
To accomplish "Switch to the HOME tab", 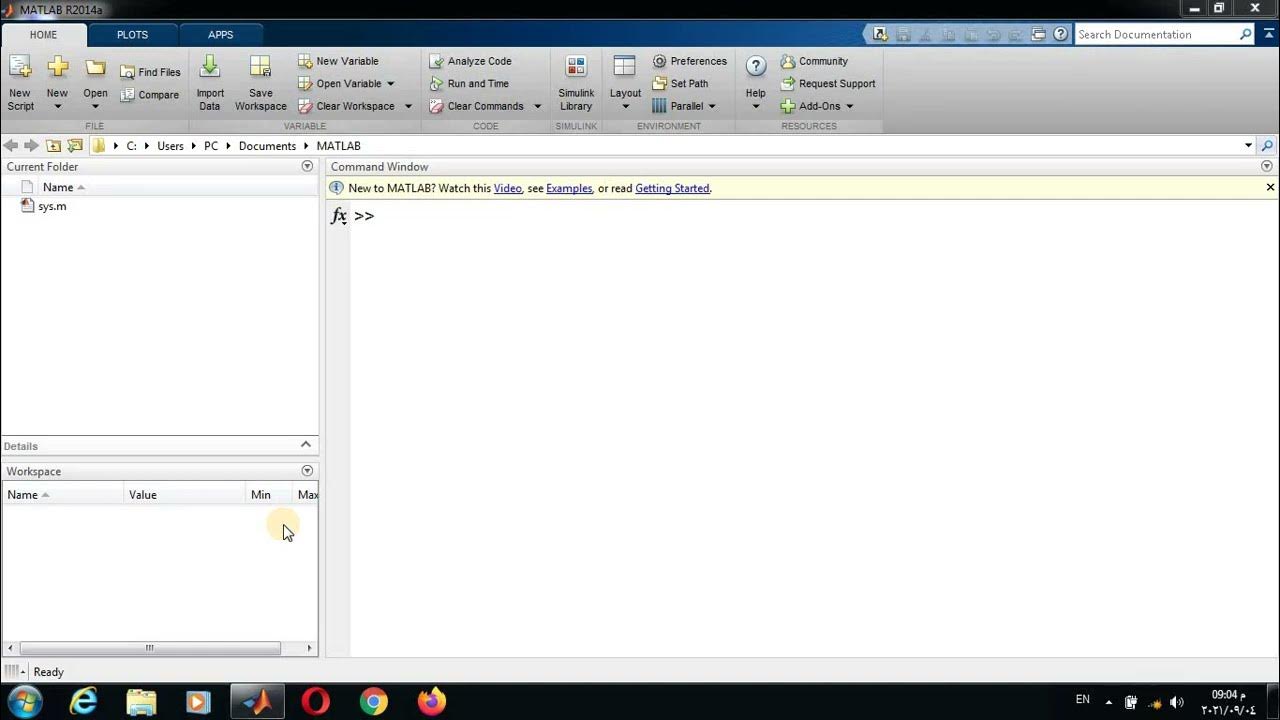I will [x=43, y=34].
